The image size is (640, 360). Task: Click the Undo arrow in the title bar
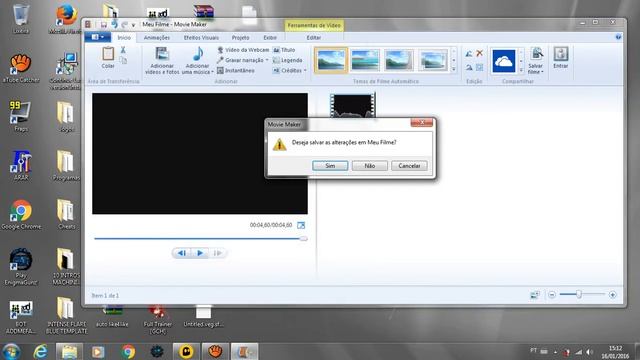pos(115,25)
